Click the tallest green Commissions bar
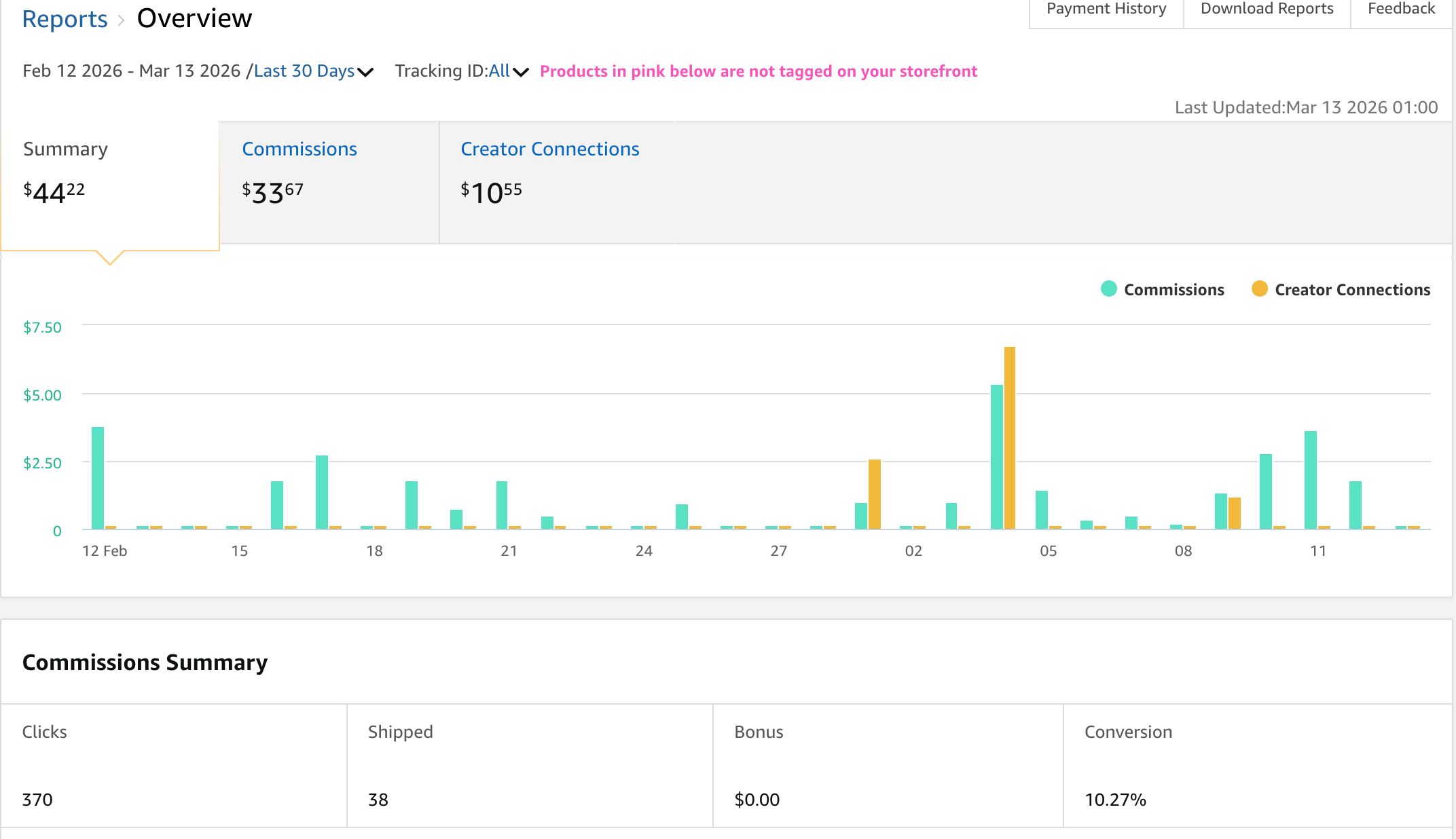1456x839 pixels. [996, 457]
